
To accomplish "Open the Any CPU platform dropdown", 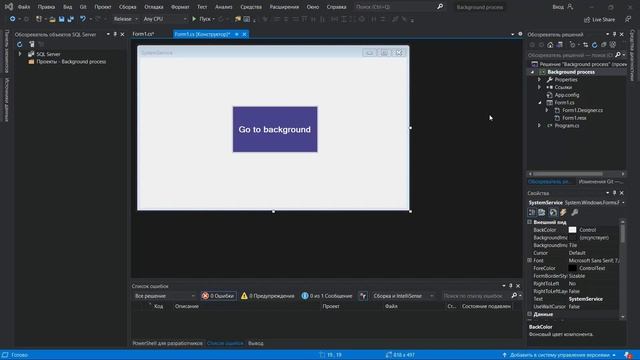I will pos(164,19).
